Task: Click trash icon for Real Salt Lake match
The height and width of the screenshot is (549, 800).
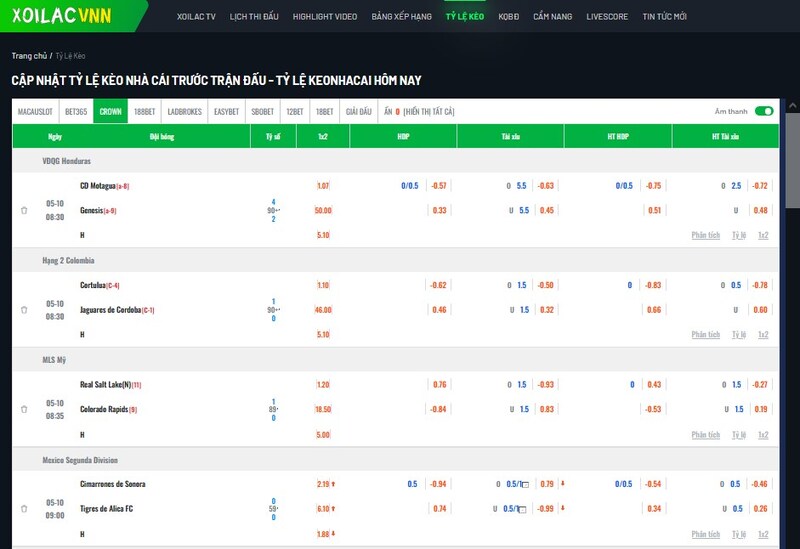Action: click(x=24, y=410)
